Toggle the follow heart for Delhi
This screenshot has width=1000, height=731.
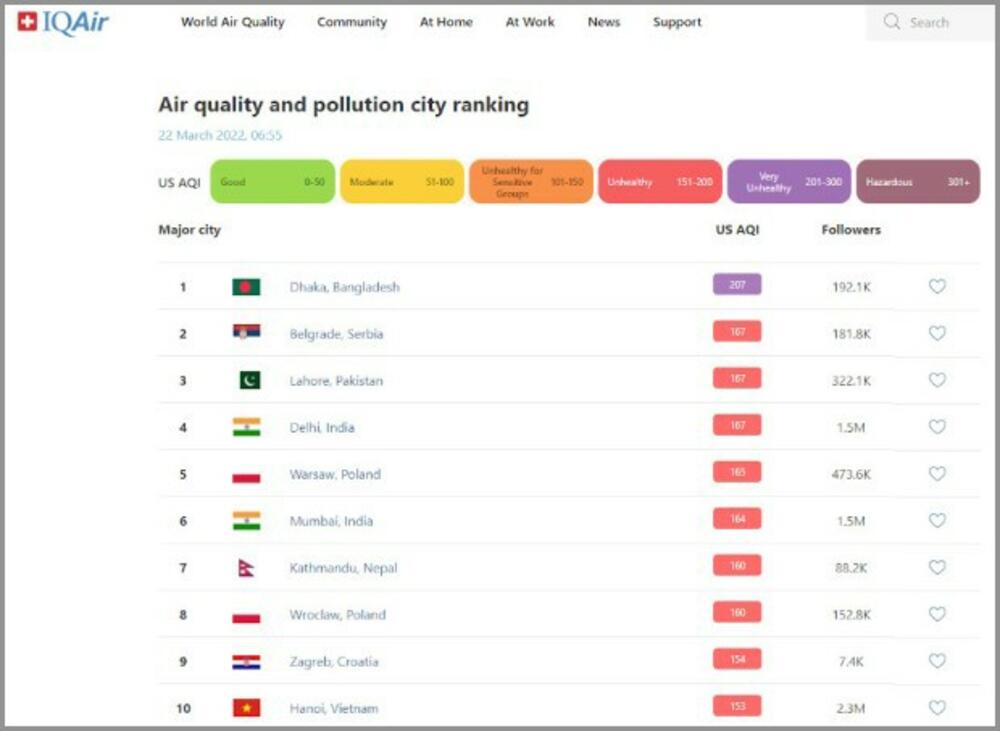(937, 427)
